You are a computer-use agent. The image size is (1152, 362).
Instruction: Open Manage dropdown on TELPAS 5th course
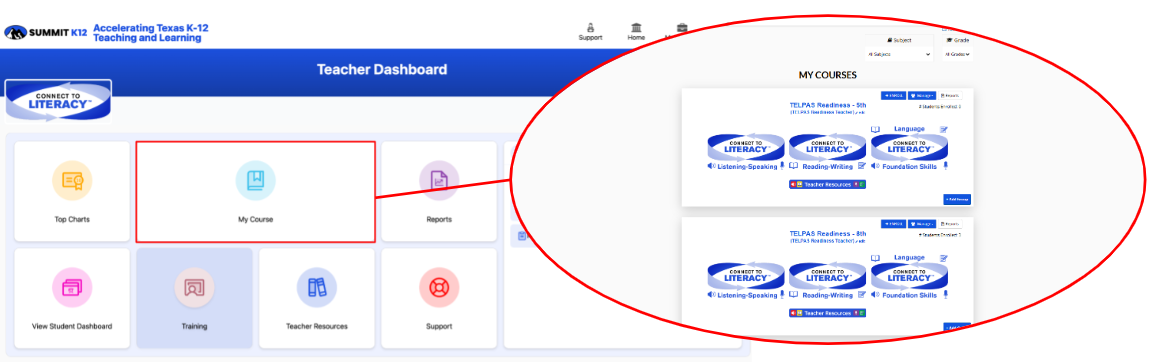(x=921, y=95)
